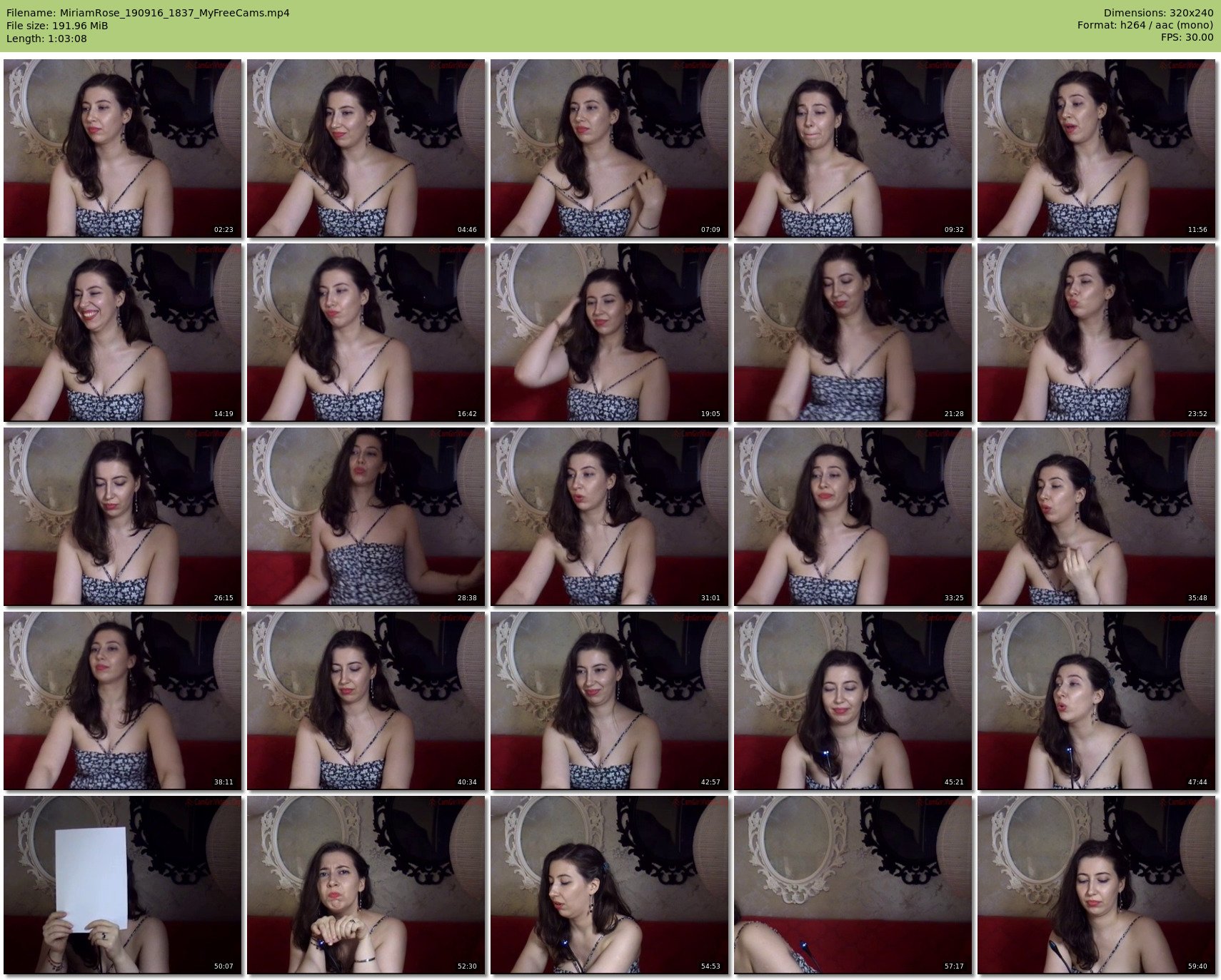The image size is (1221, 980).
Task: Select the 'Dimensions: 320x240' text
Action: tap(1158, 13)
